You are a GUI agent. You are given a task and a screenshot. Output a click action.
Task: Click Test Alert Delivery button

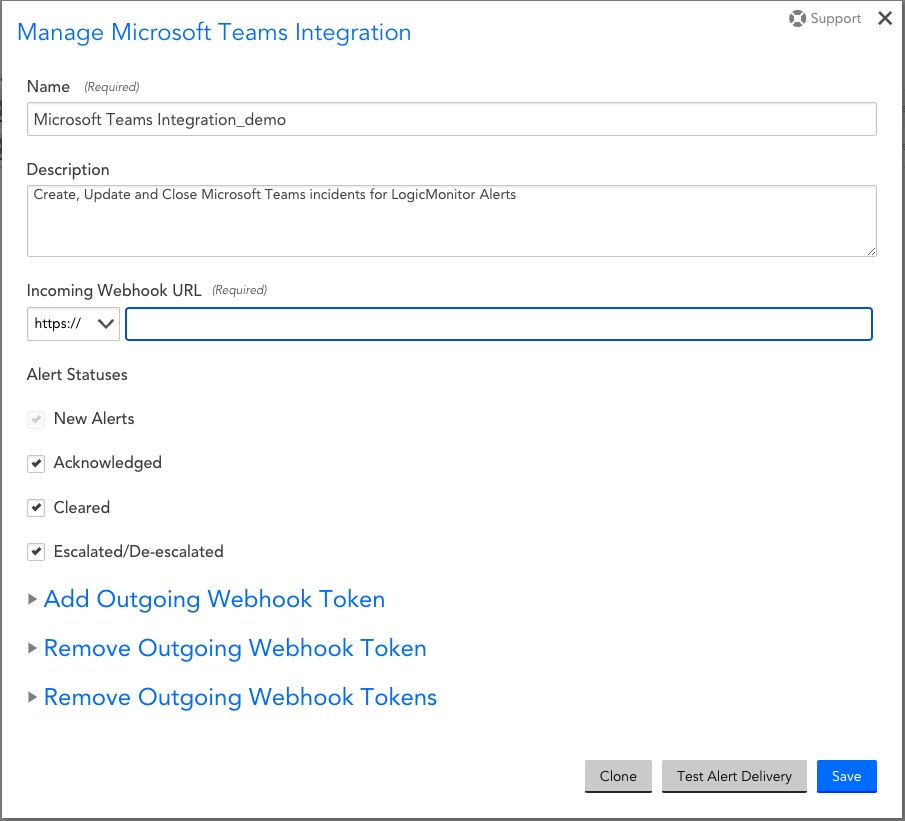point(734,777)
